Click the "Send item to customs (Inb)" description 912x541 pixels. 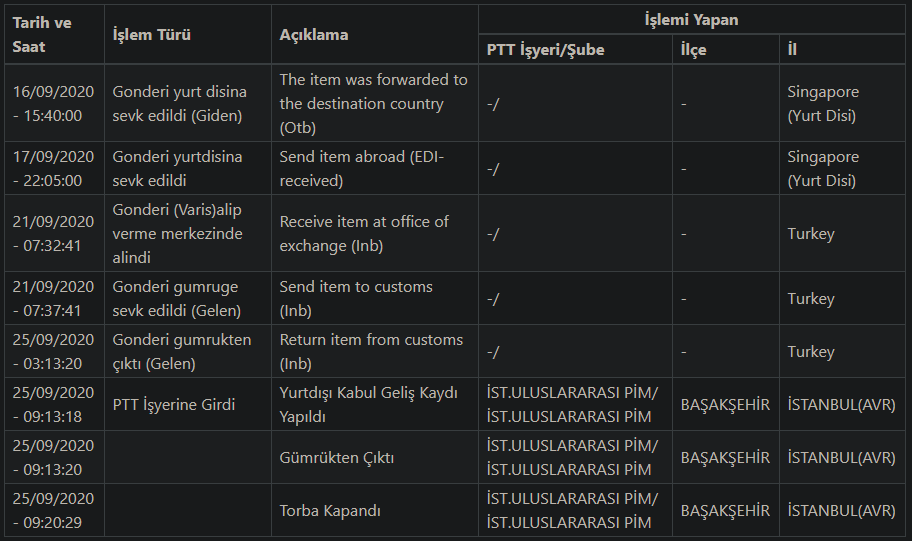[356, 298]
